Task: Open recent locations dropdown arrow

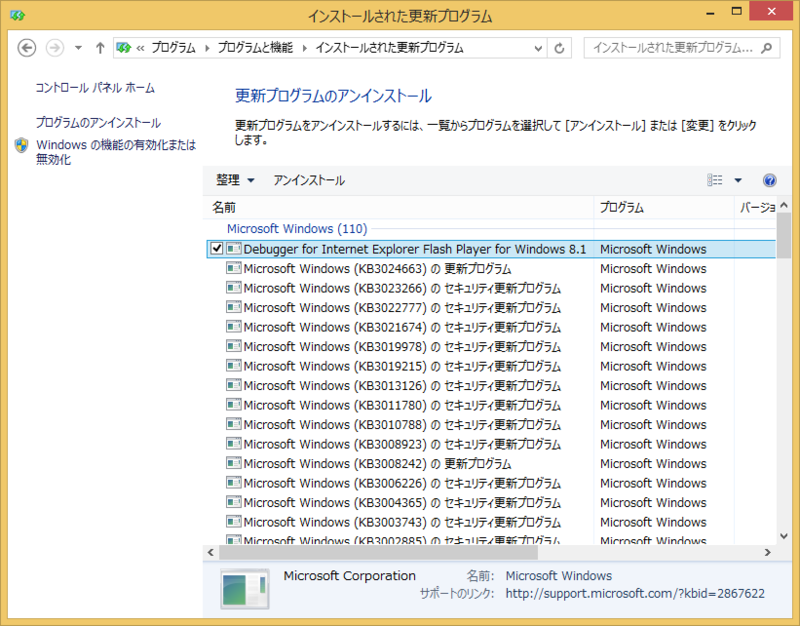Action: (78, 48)
